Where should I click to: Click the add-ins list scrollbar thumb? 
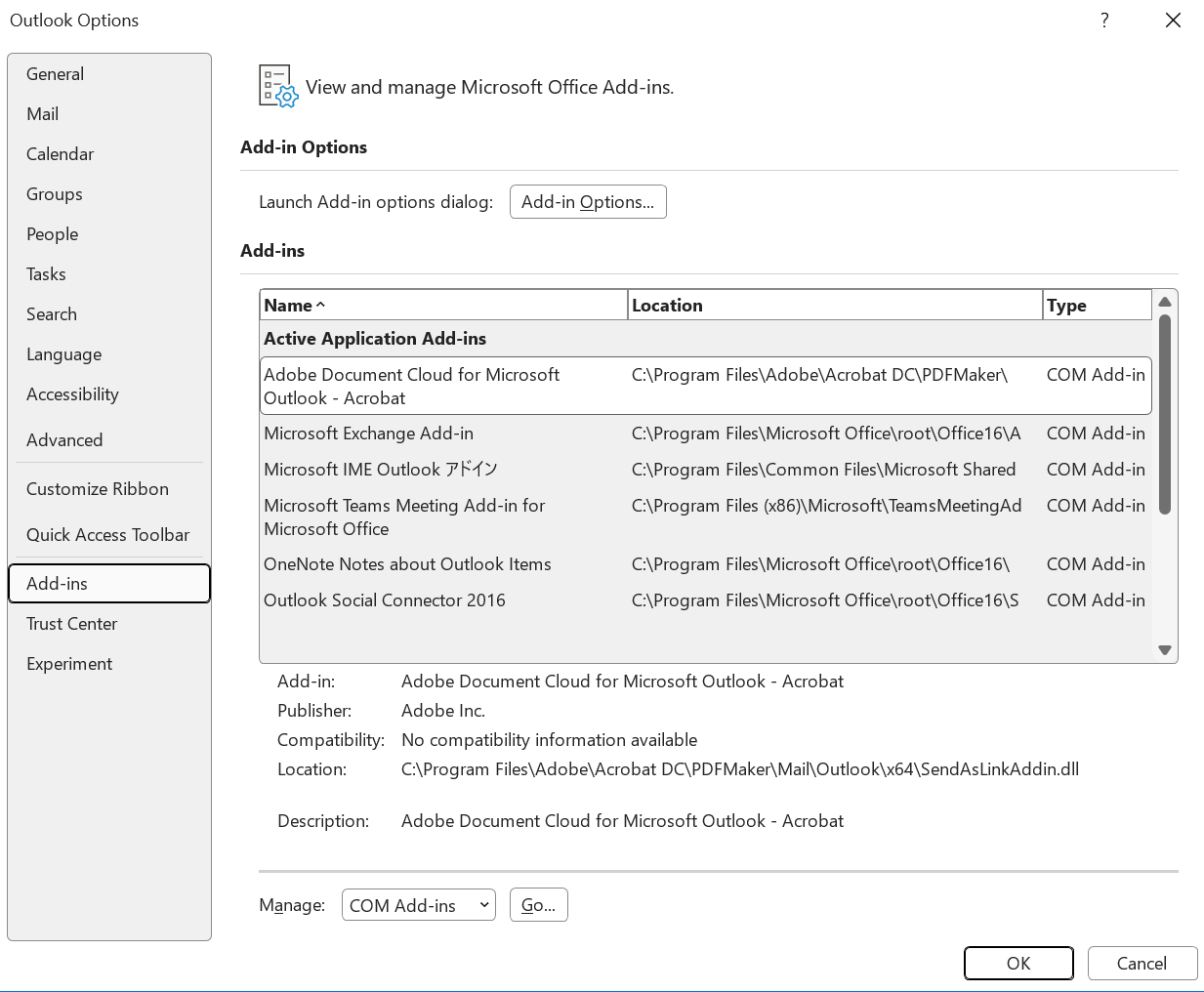(1164, 414)
